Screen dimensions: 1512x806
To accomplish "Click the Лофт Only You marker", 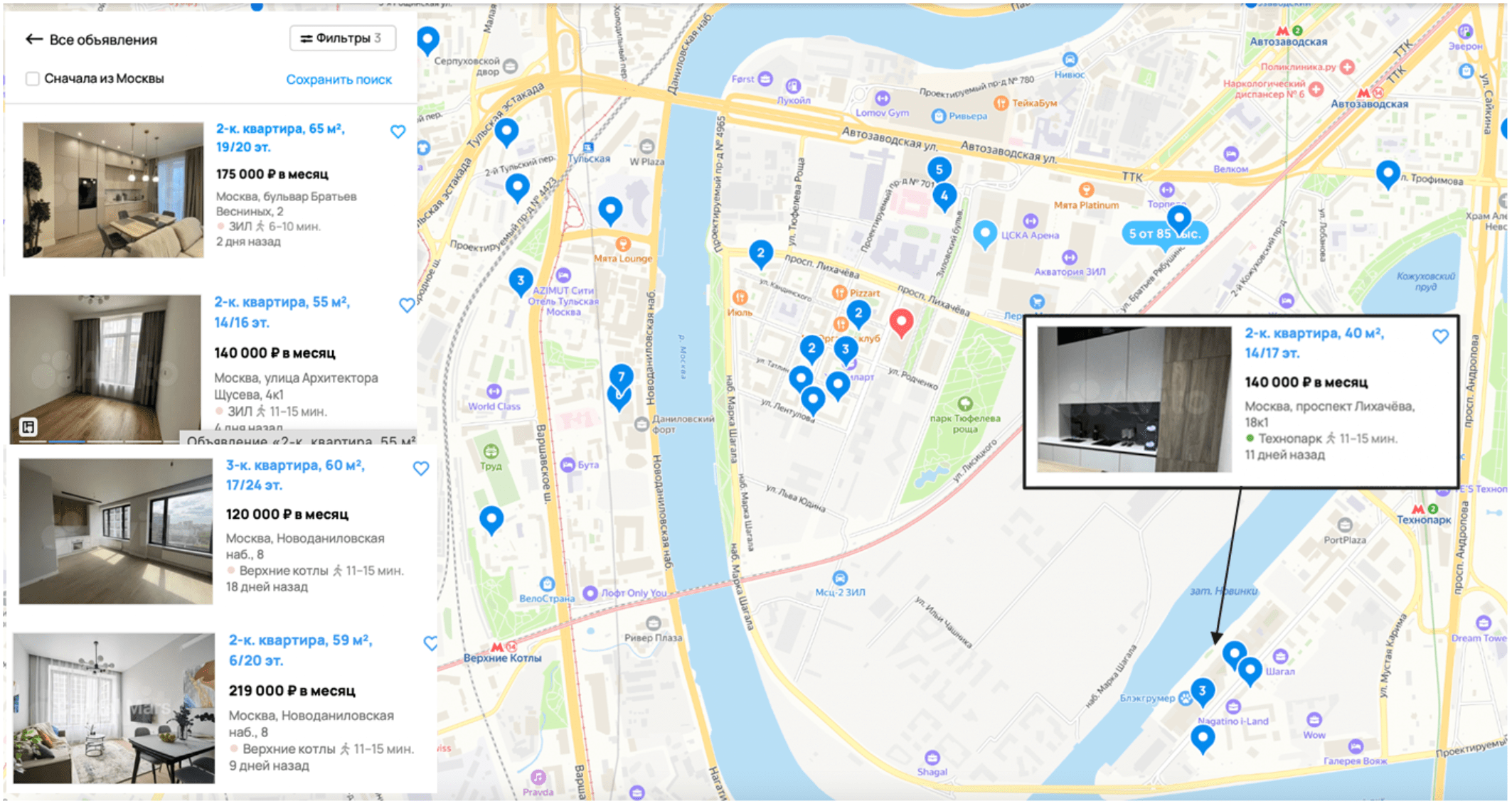I will (x=590, y=593).
